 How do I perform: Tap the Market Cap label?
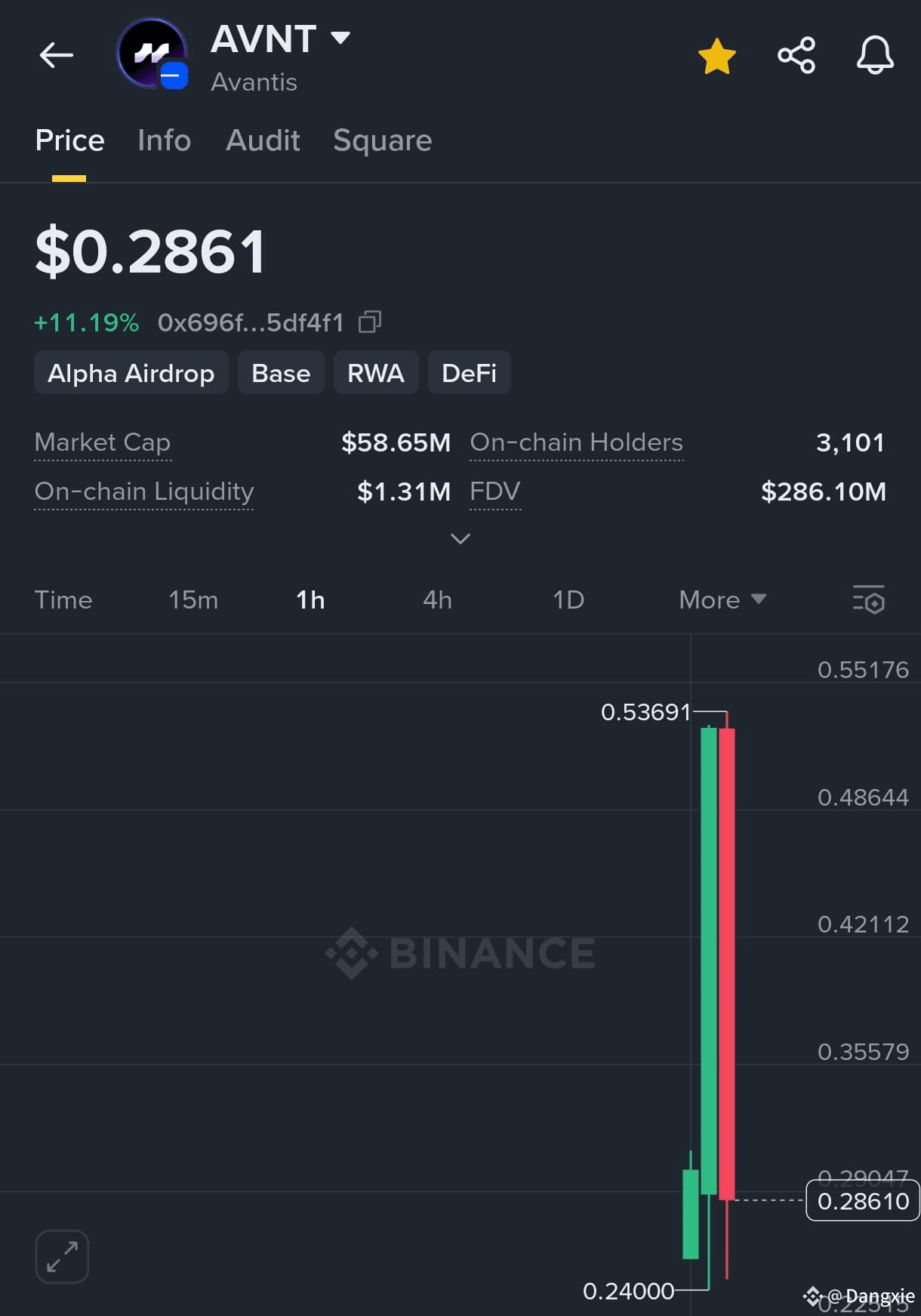coord(103,442)
